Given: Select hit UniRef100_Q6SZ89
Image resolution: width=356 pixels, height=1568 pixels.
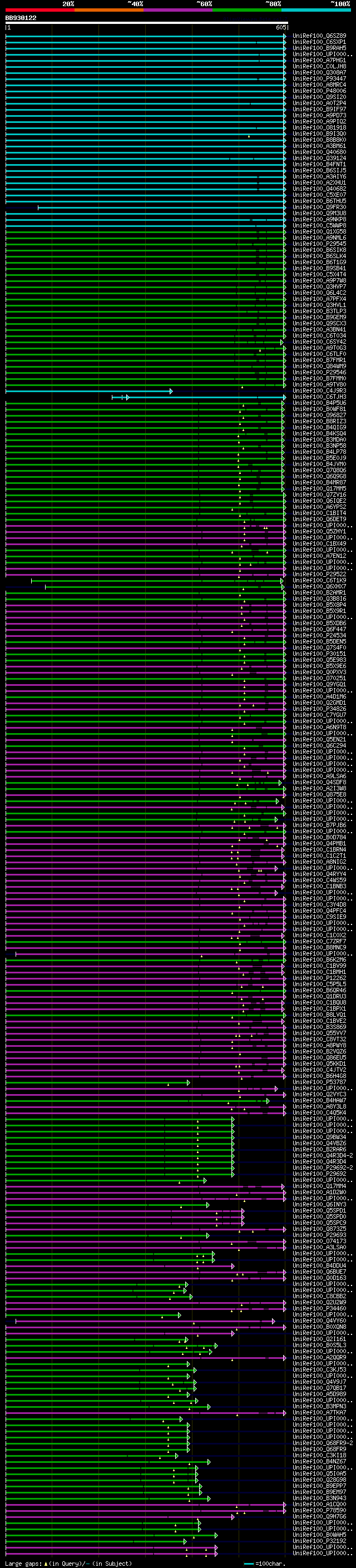Looking at the screenshot, I should (x=319, y=36).
